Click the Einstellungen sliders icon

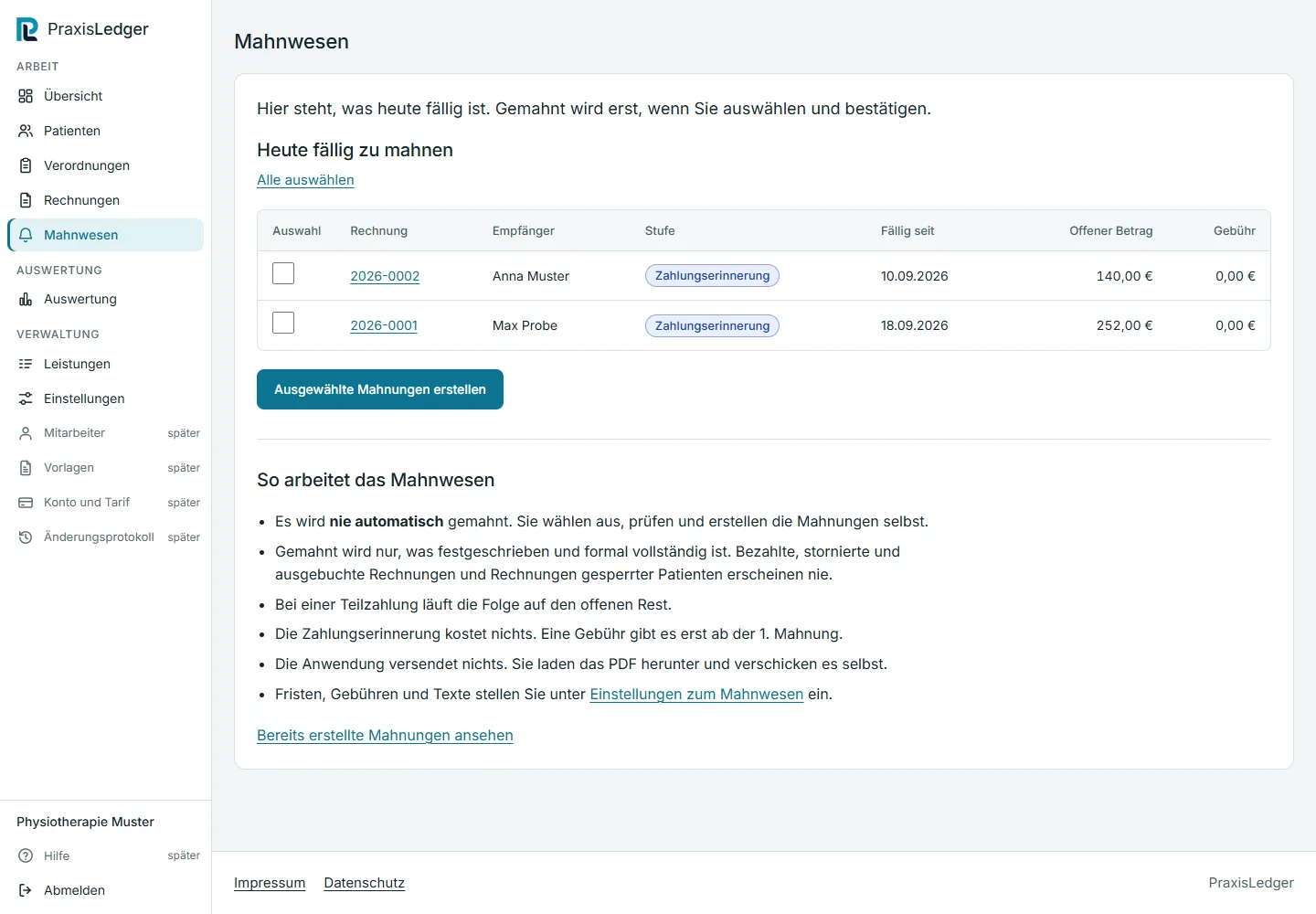26,399
